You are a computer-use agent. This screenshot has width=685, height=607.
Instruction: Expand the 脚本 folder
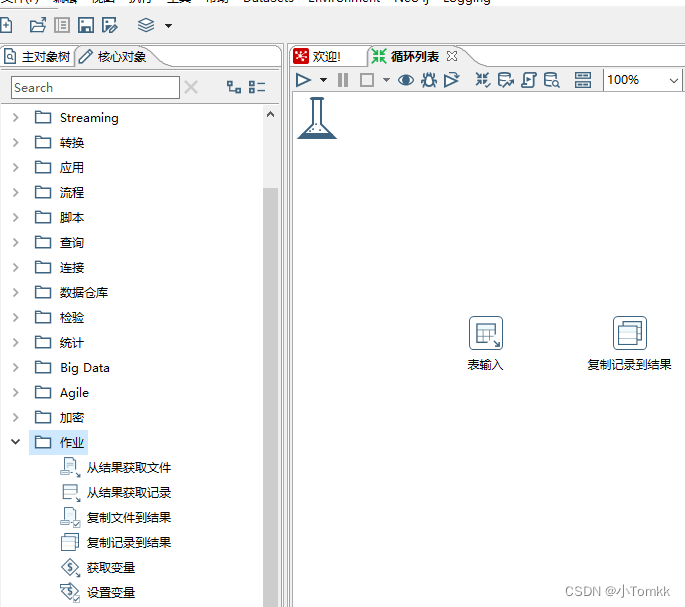[16, 217]
